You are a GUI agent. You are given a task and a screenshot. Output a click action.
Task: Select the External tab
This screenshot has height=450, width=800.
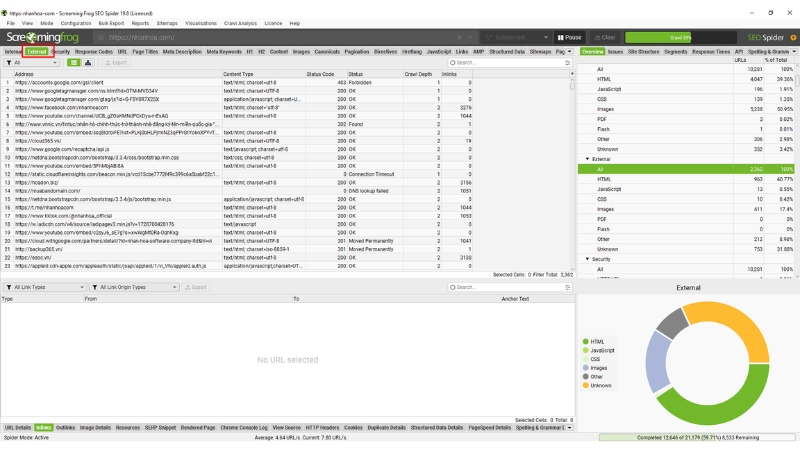(37, 52)
